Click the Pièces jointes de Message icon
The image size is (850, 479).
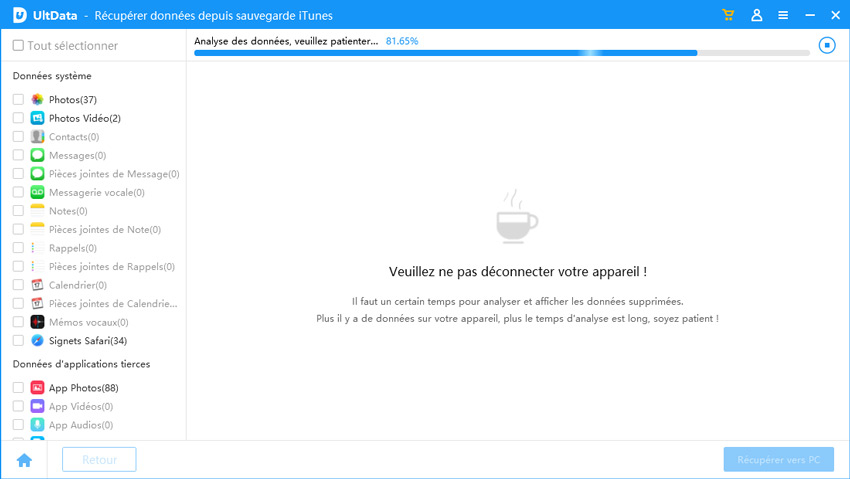coord(37,173)
